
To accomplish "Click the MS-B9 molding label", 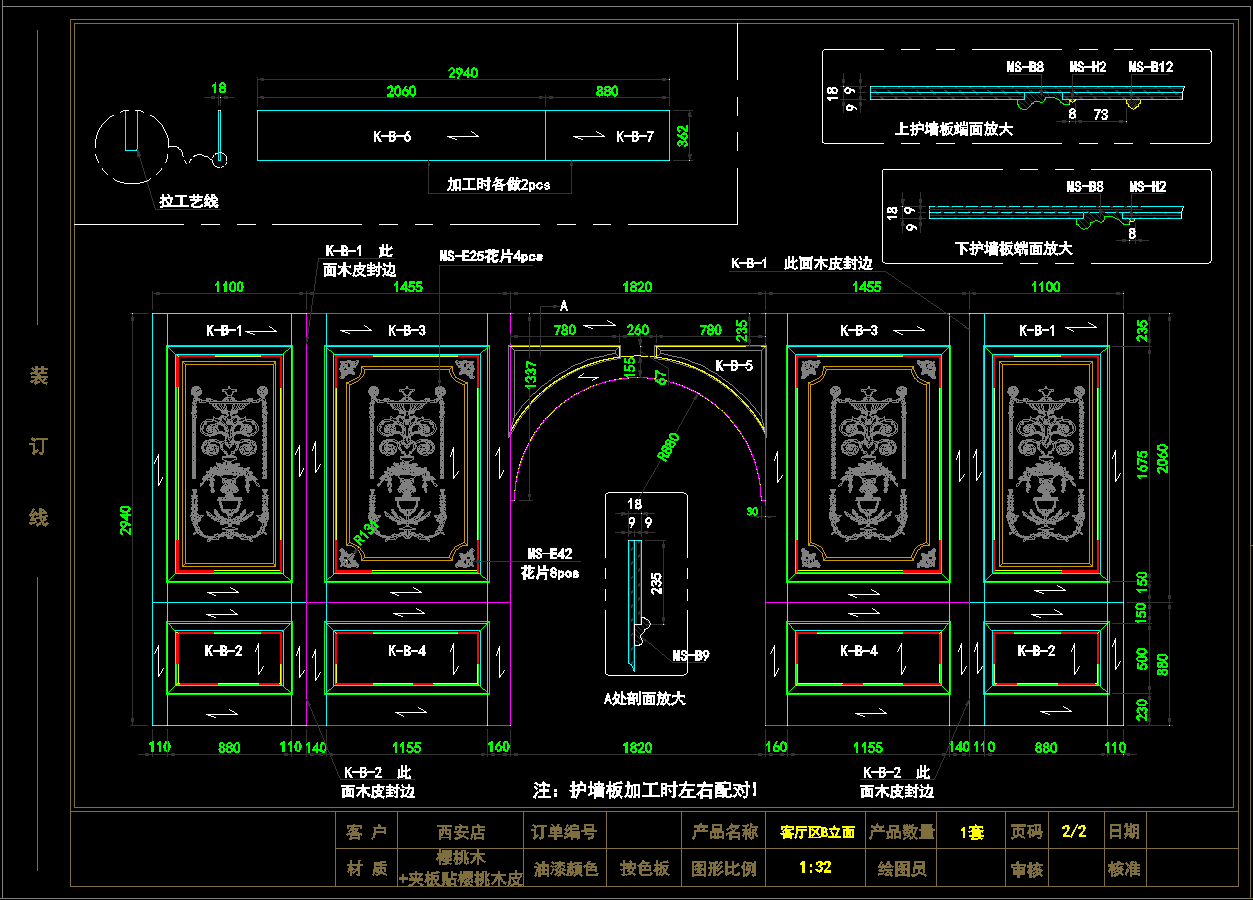I will tap(690, 656).
